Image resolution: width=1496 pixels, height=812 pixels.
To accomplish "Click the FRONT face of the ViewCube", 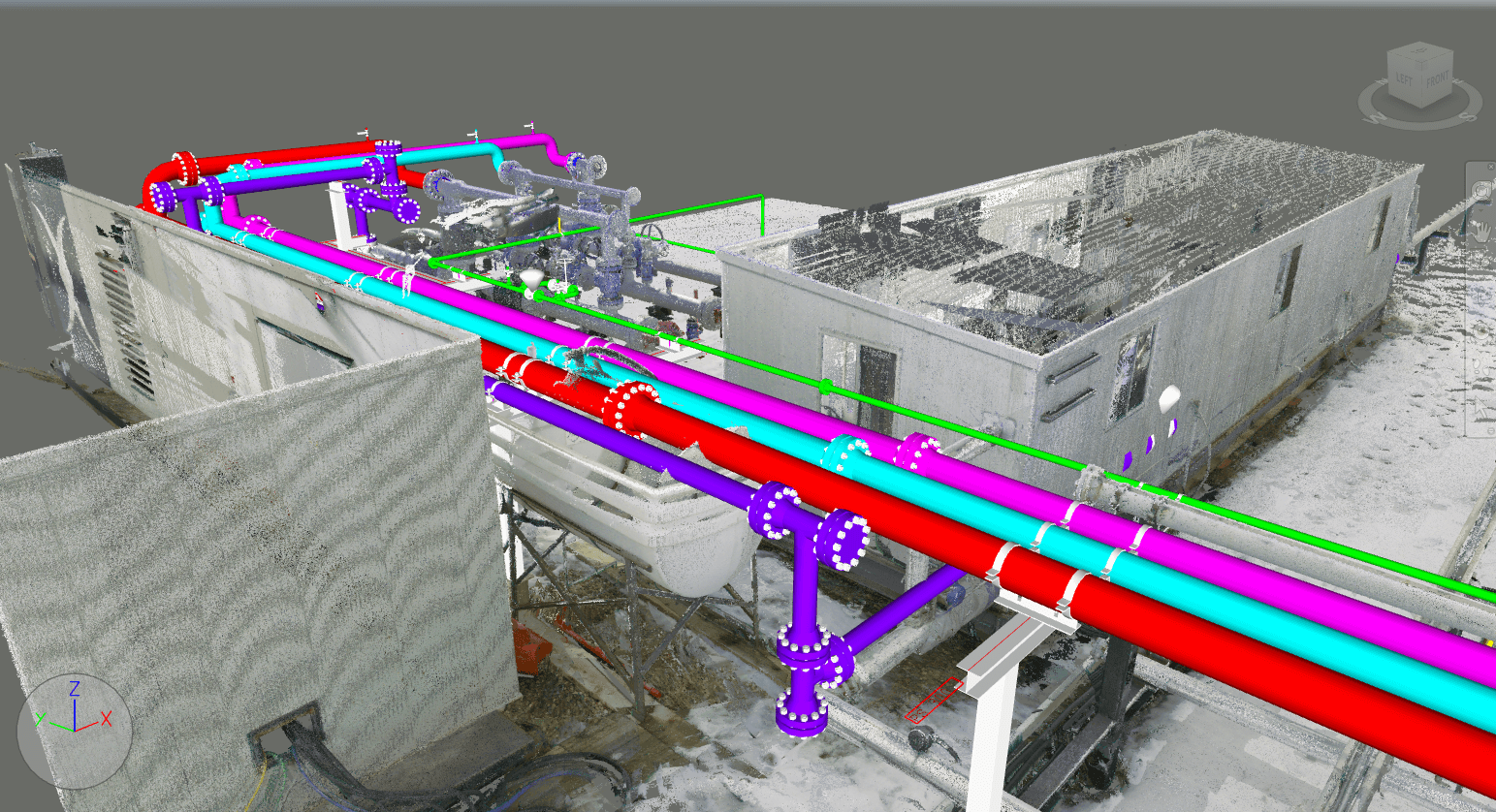I will tap(1438, 80).
